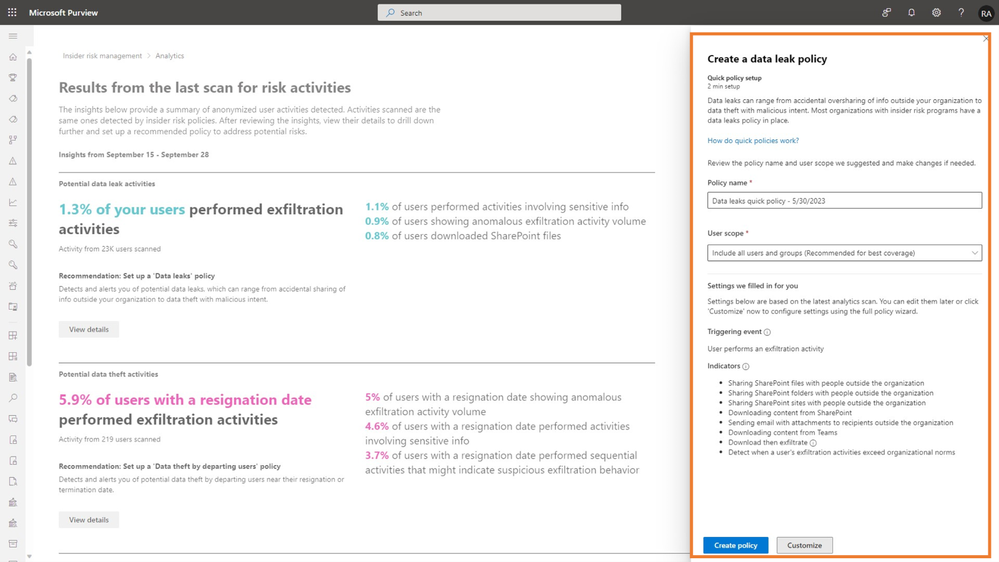Edit the Policy name field

pos(844,201)
